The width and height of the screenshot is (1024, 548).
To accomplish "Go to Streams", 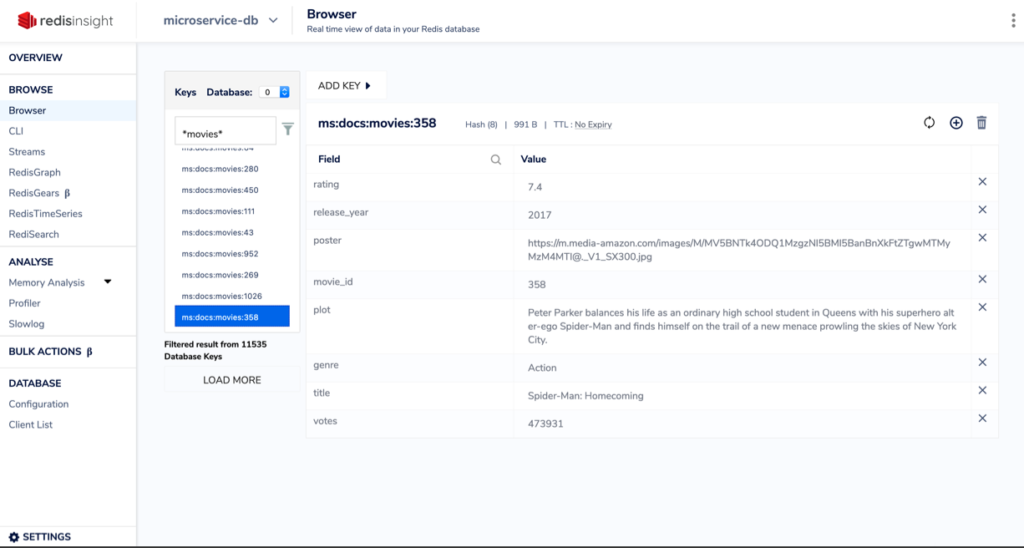I will [x=27, y=152].
